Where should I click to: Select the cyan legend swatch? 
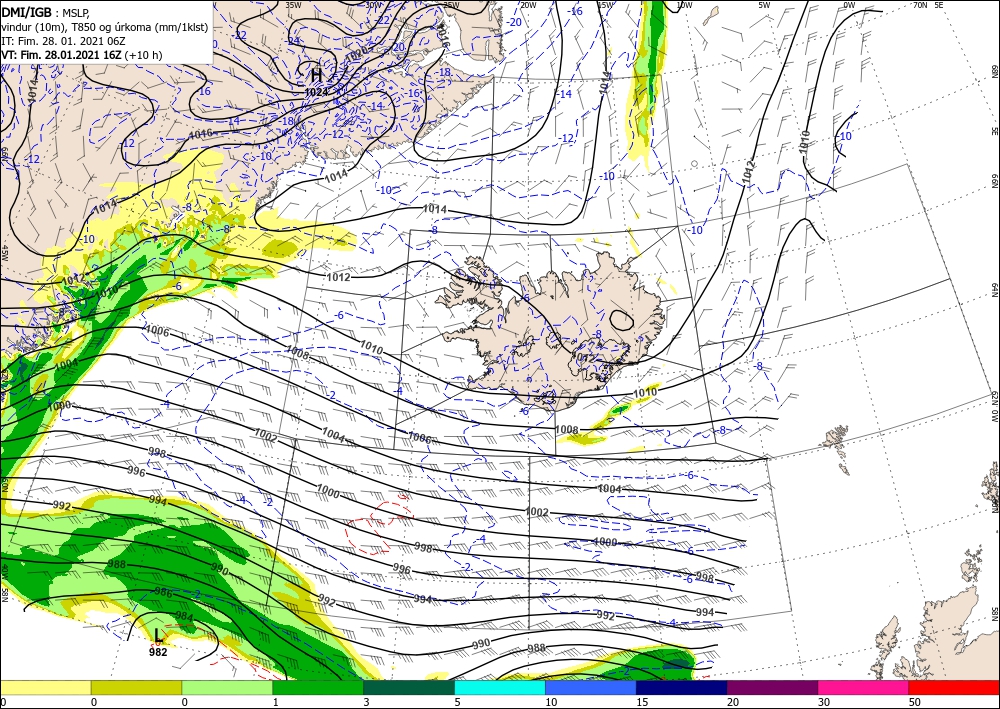499,687
